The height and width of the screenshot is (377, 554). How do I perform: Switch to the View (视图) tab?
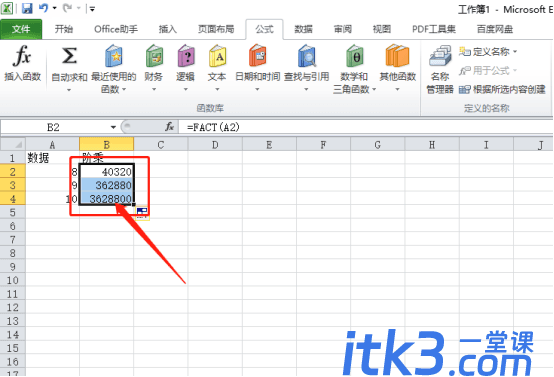[382, 29]
